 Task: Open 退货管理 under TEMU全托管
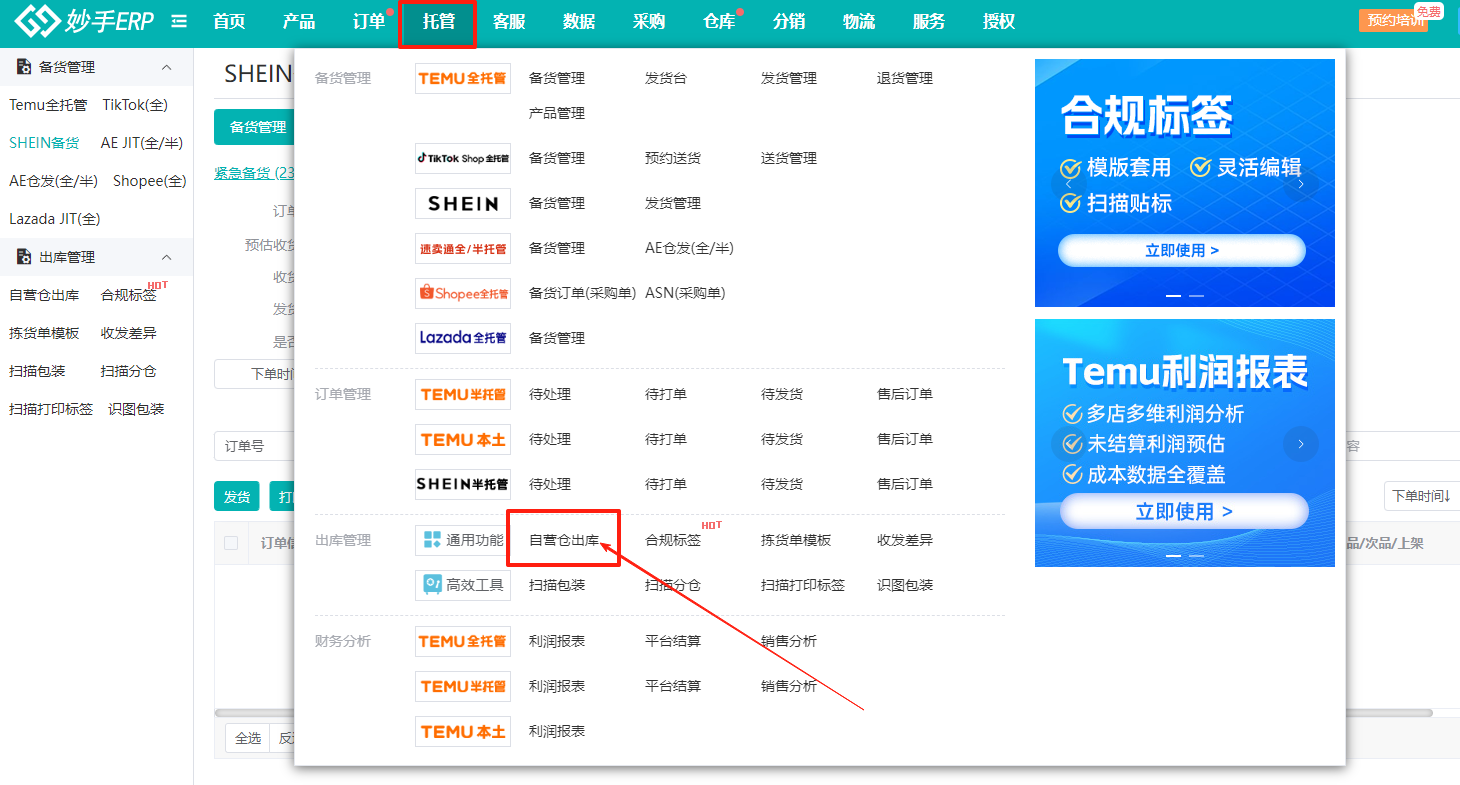(x=905, y=78)
